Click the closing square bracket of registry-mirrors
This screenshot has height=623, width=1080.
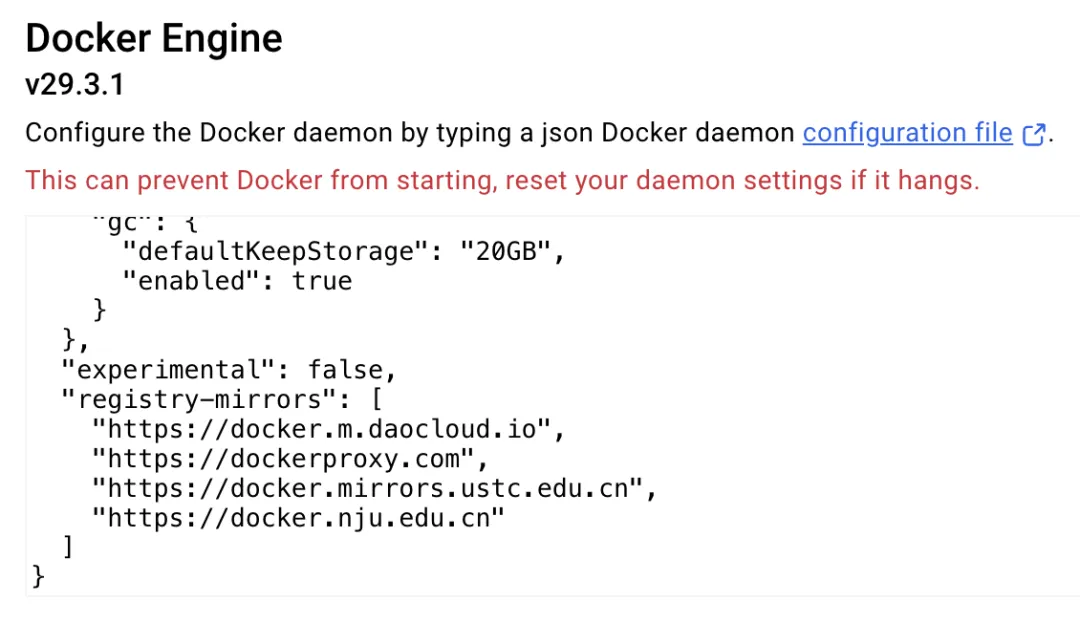[68, 547]
